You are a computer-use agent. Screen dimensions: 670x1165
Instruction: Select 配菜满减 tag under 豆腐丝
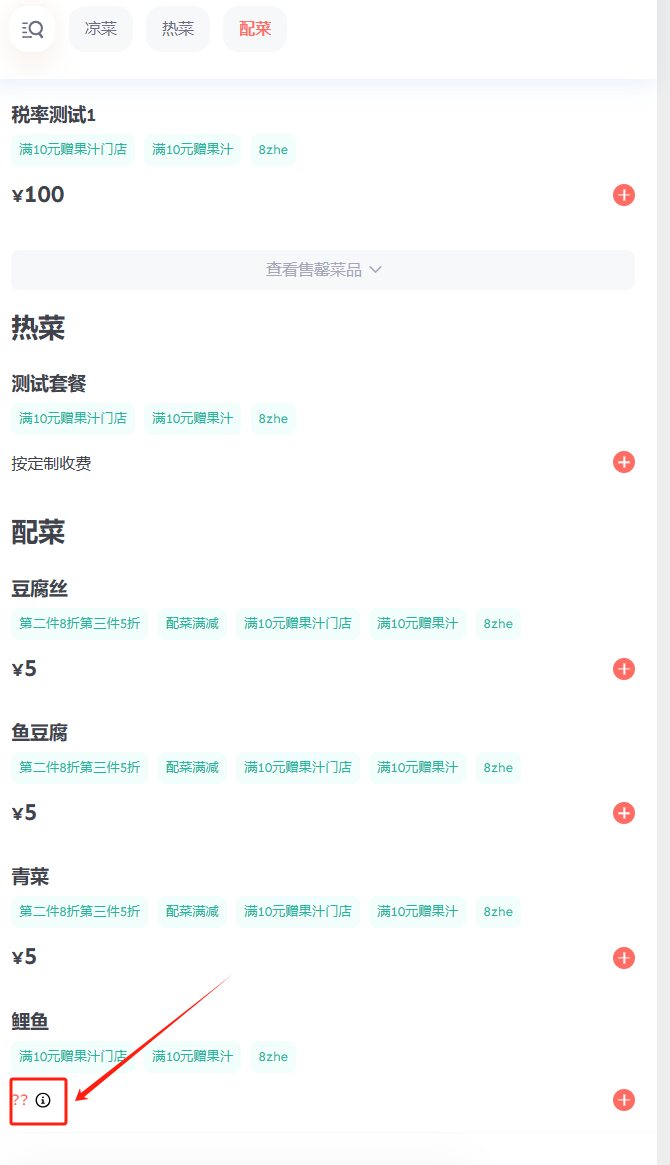[192, 623]
